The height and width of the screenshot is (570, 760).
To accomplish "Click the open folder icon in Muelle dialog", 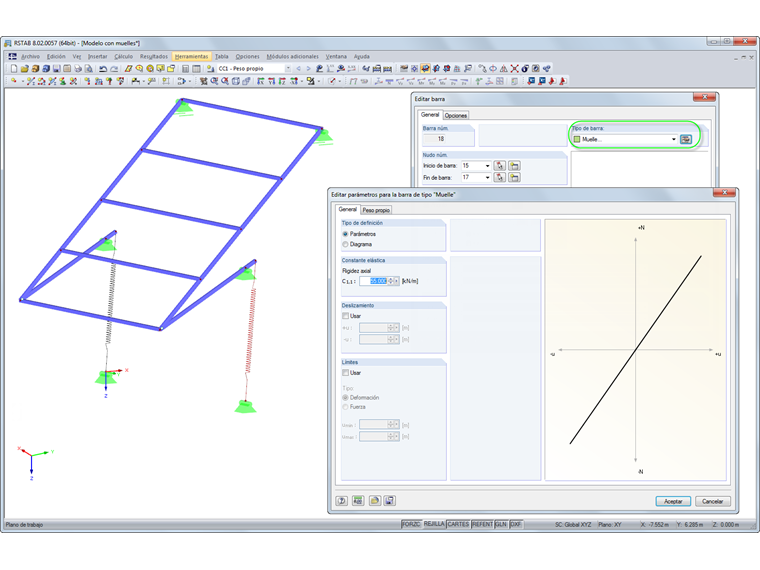I will pos(374,501).
